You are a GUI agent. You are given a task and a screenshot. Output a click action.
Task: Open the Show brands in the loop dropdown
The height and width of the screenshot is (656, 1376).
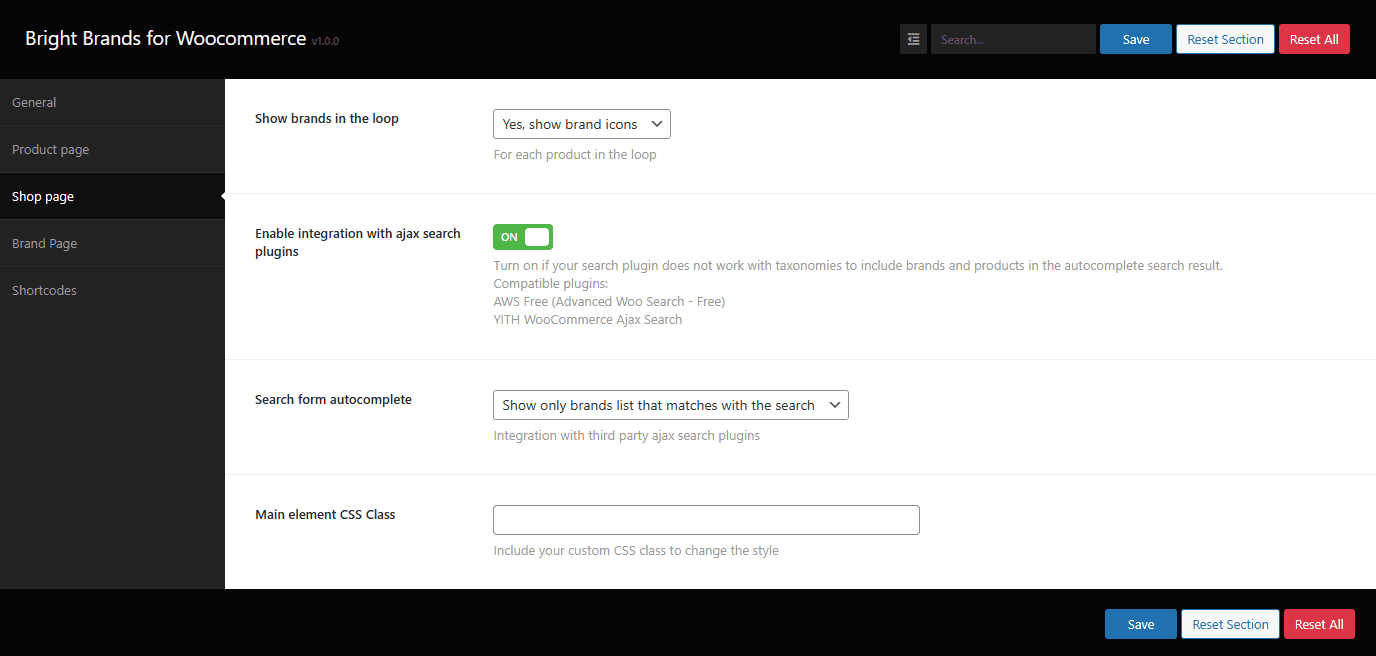(x=581, y=124)
